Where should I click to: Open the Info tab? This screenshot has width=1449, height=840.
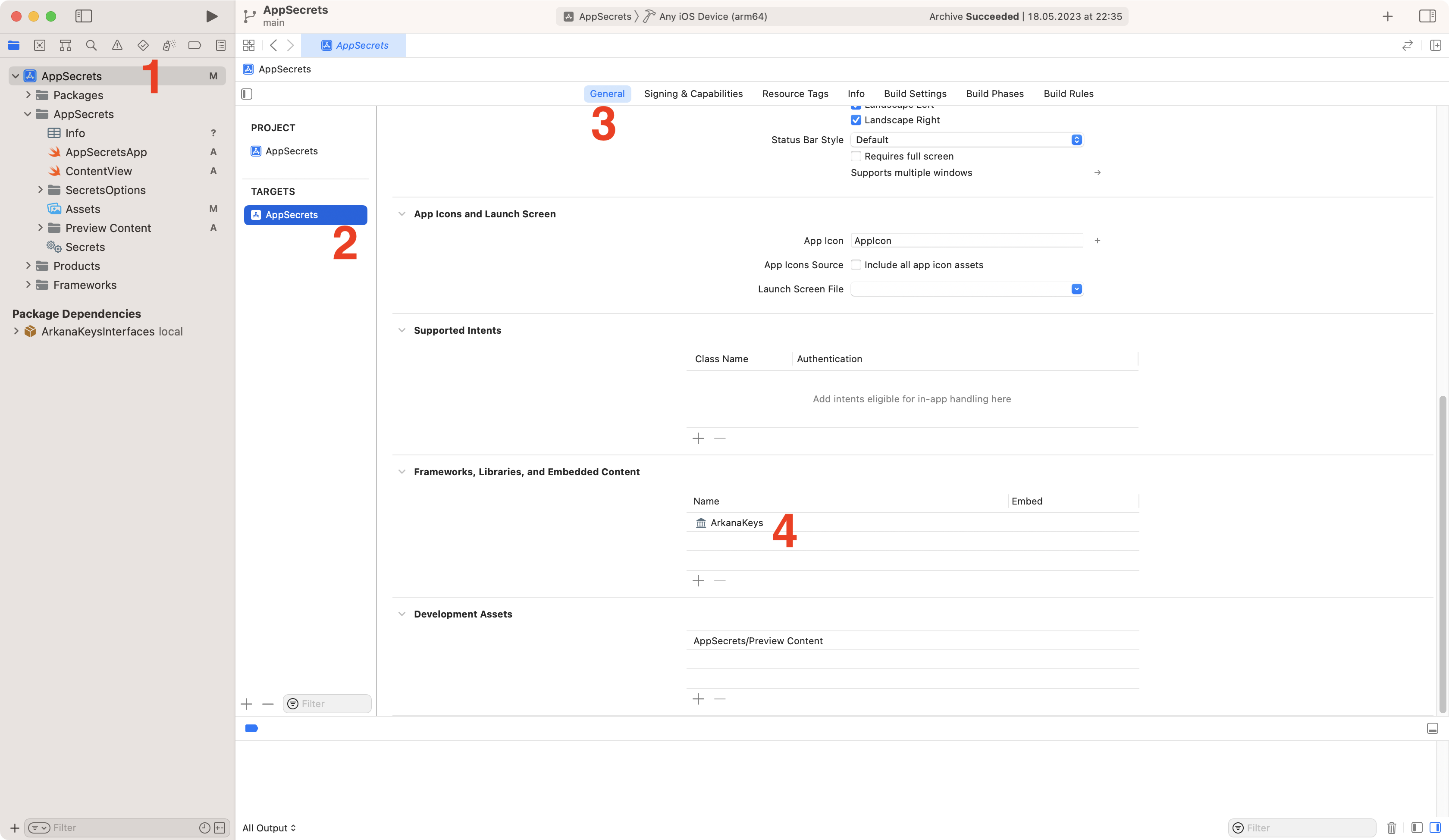click(856, 94)
